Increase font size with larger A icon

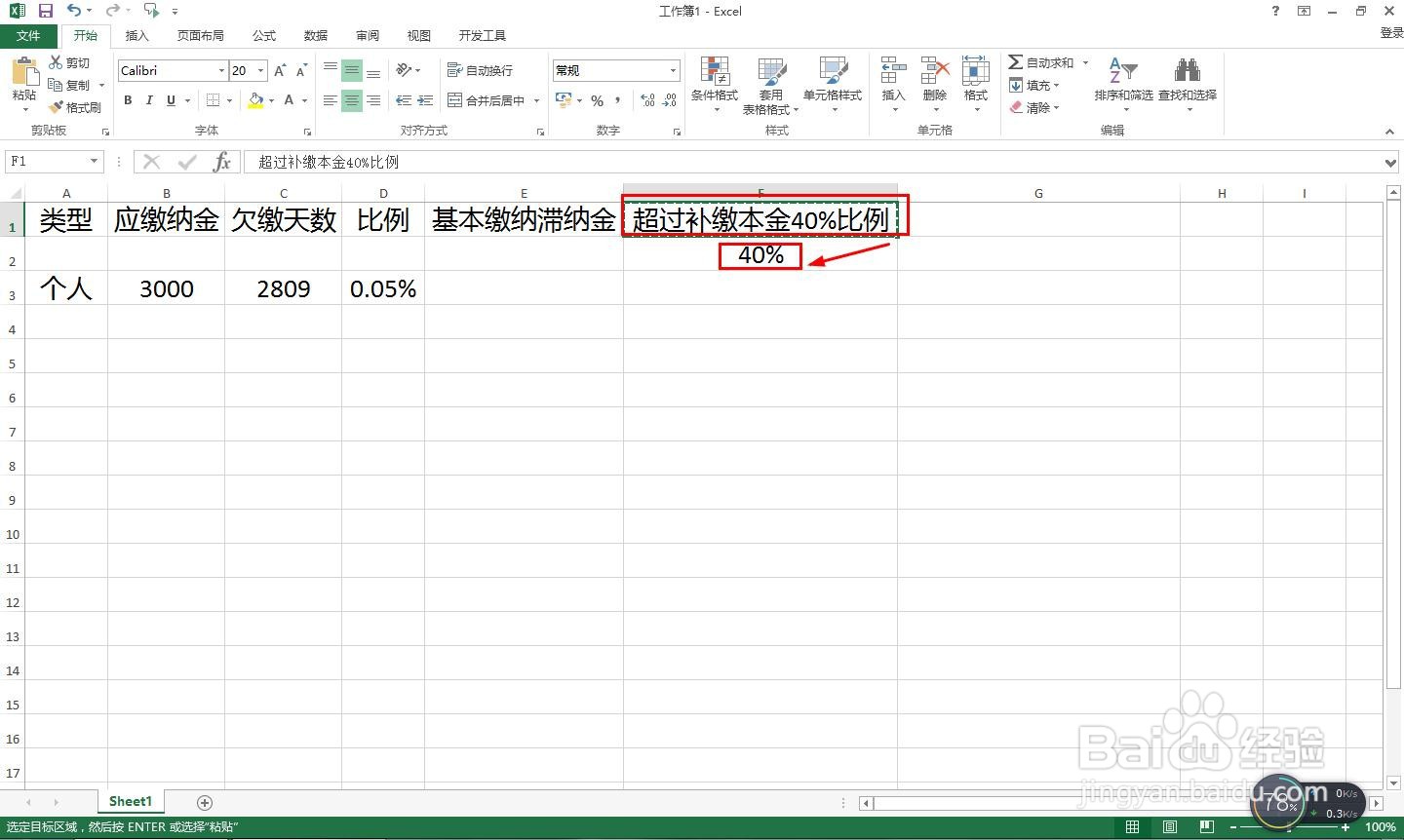pos(280,70)
